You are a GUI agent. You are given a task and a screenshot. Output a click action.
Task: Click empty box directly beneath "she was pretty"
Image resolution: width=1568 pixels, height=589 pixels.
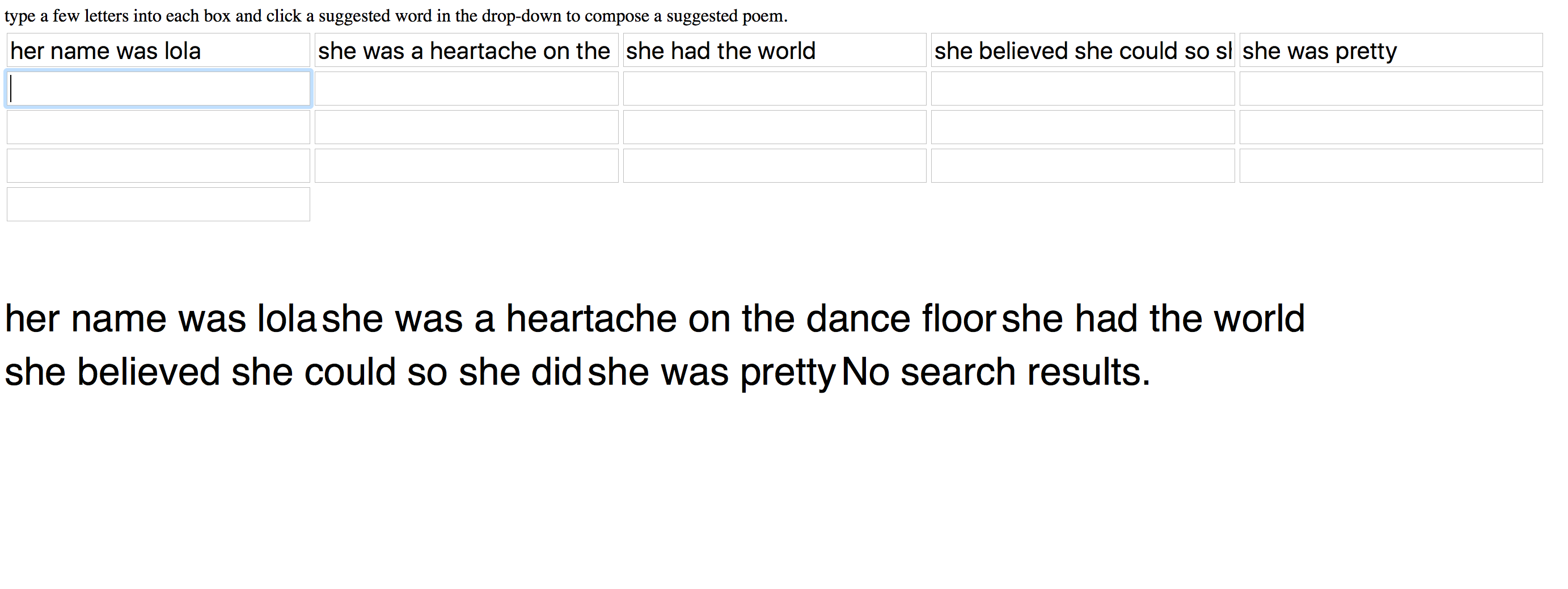[x=1391, y=89]
